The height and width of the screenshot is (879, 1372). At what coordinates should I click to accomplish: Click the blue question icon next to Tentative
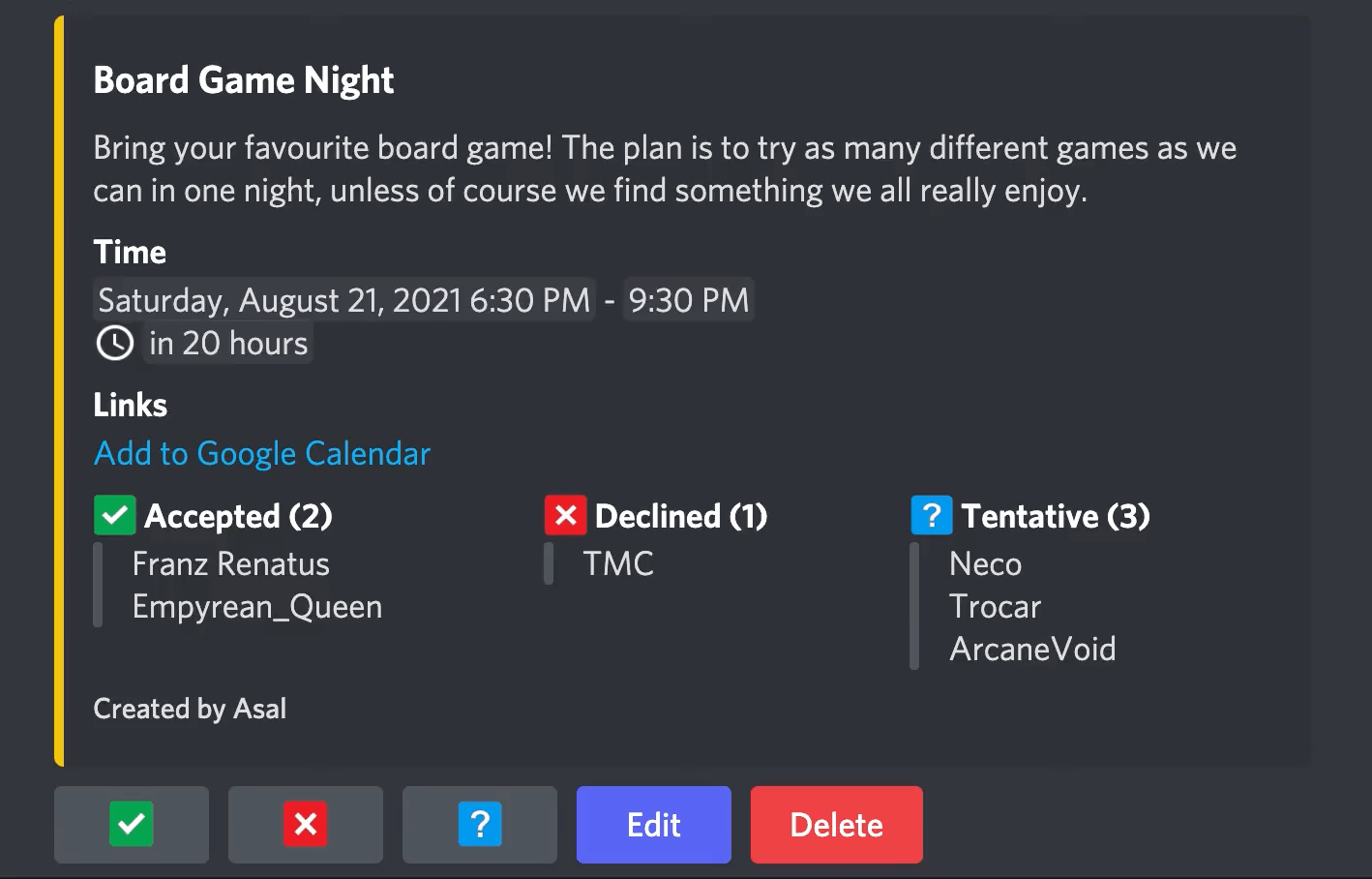[x=932, y=516]
